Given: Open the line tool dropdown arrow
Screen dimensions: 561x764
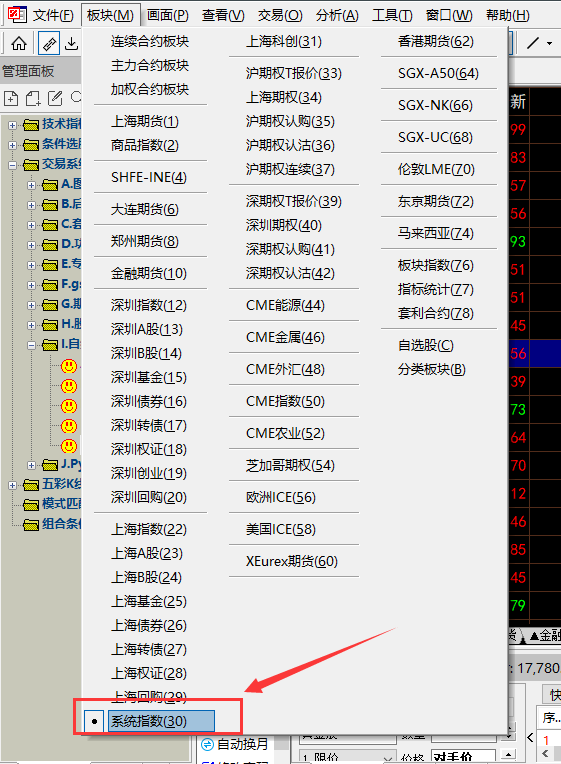Looking at the screenshot, I should 550,43.
